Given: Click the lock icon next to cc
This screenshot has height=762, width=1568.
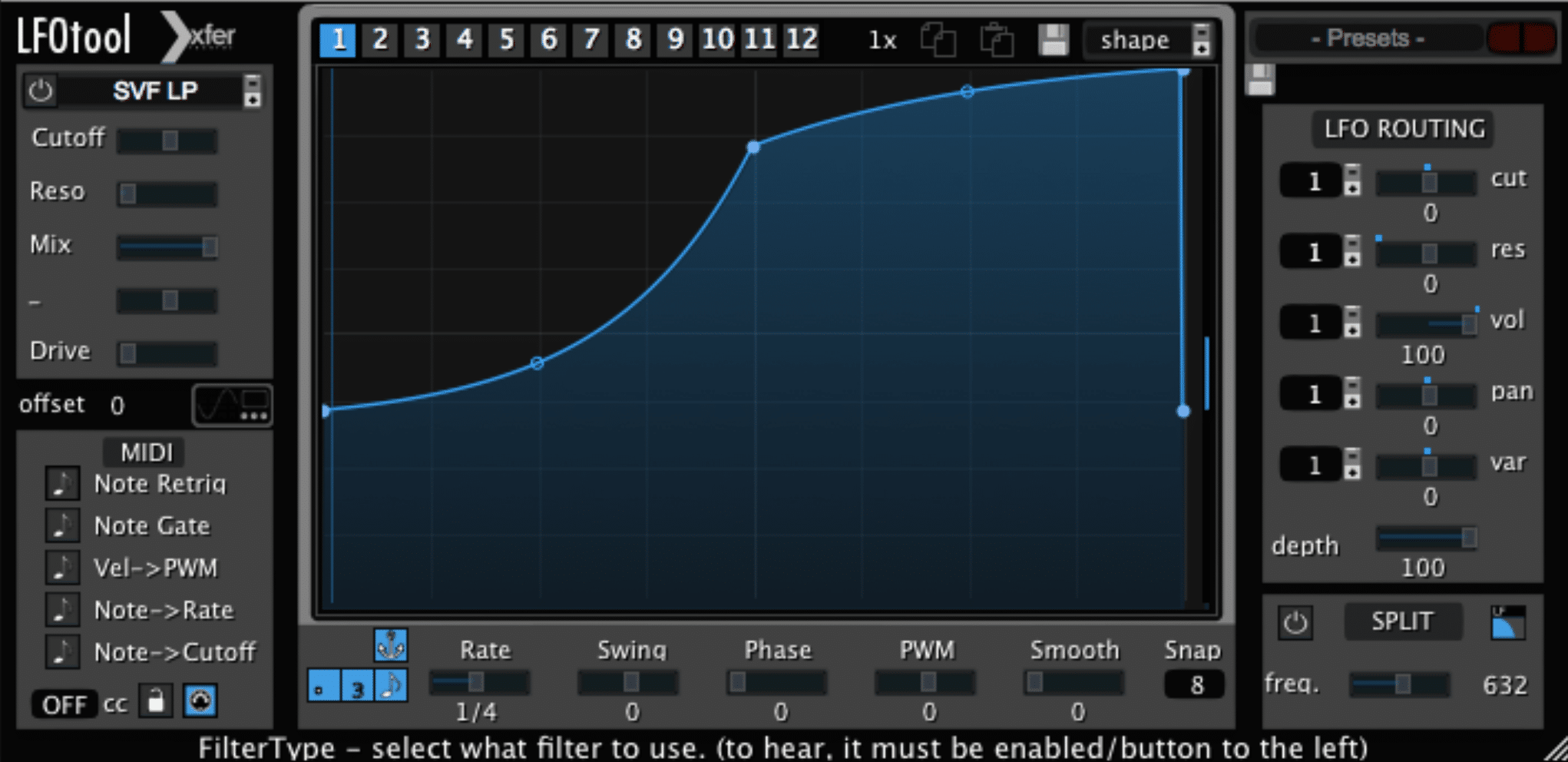Looking at the screenshot, I should tap(156, 701).
